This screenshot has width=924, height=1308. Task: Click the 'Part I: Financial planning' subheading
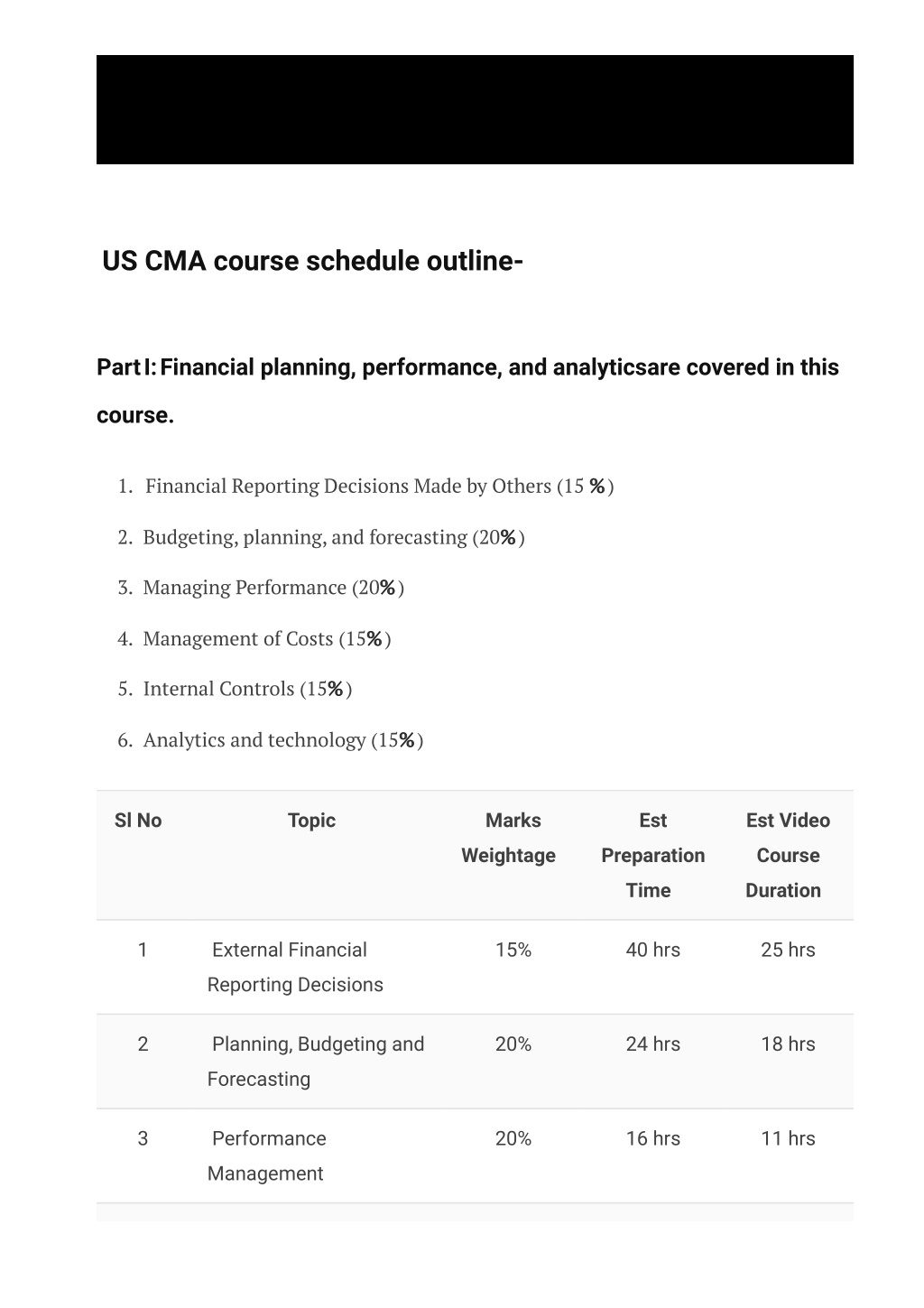[467, 391]
